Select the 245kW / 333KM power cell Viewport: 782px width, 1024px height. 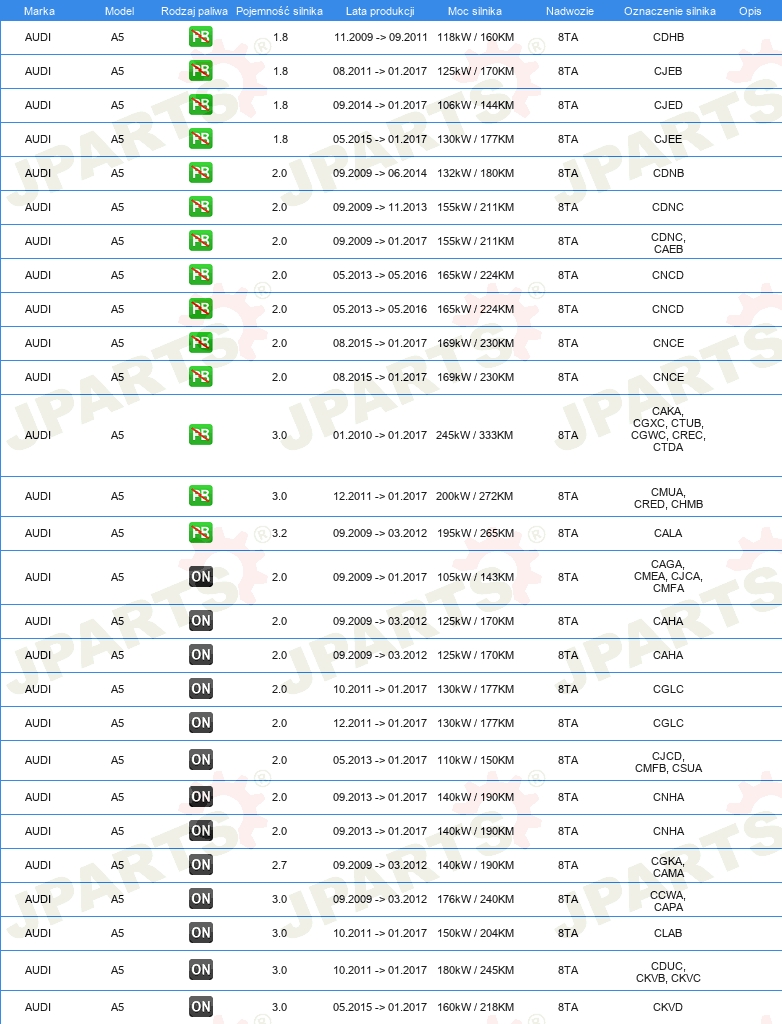click(475, 435)
